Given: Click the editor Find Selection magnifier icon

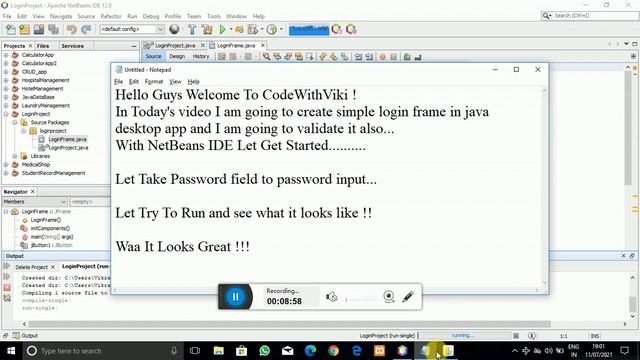Looking at the screenshot, I should (x=266, y=57).
